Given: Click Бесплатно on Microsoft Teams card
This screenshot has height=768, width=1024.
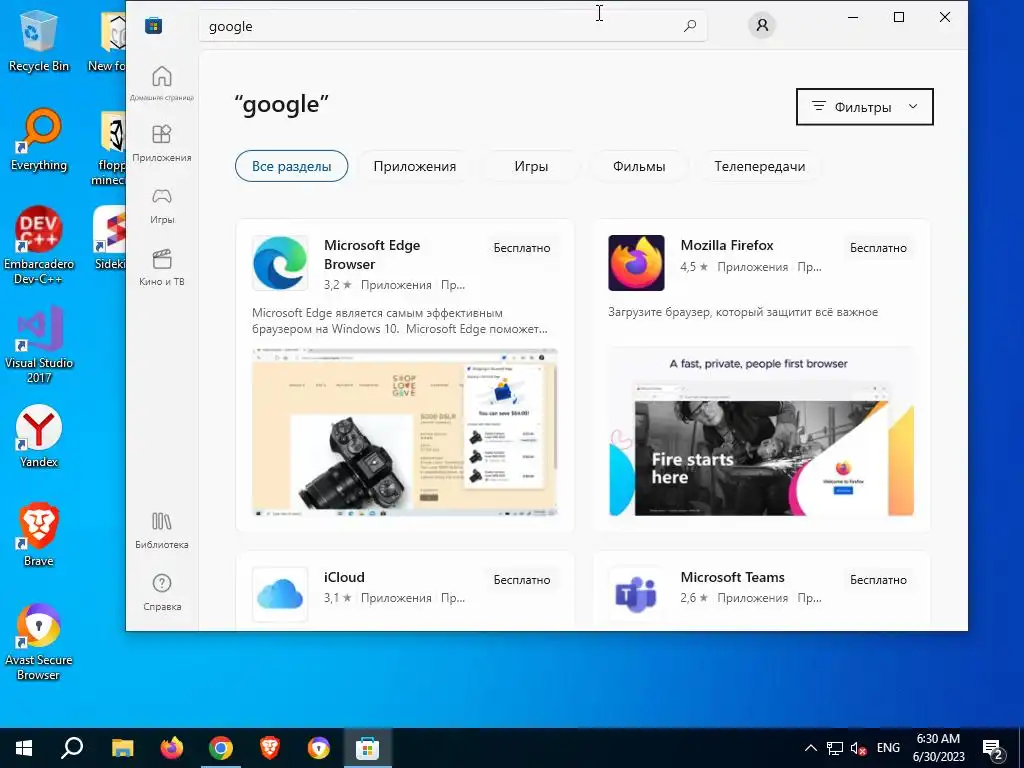Looking at the screenshot, I should (878, 579).
